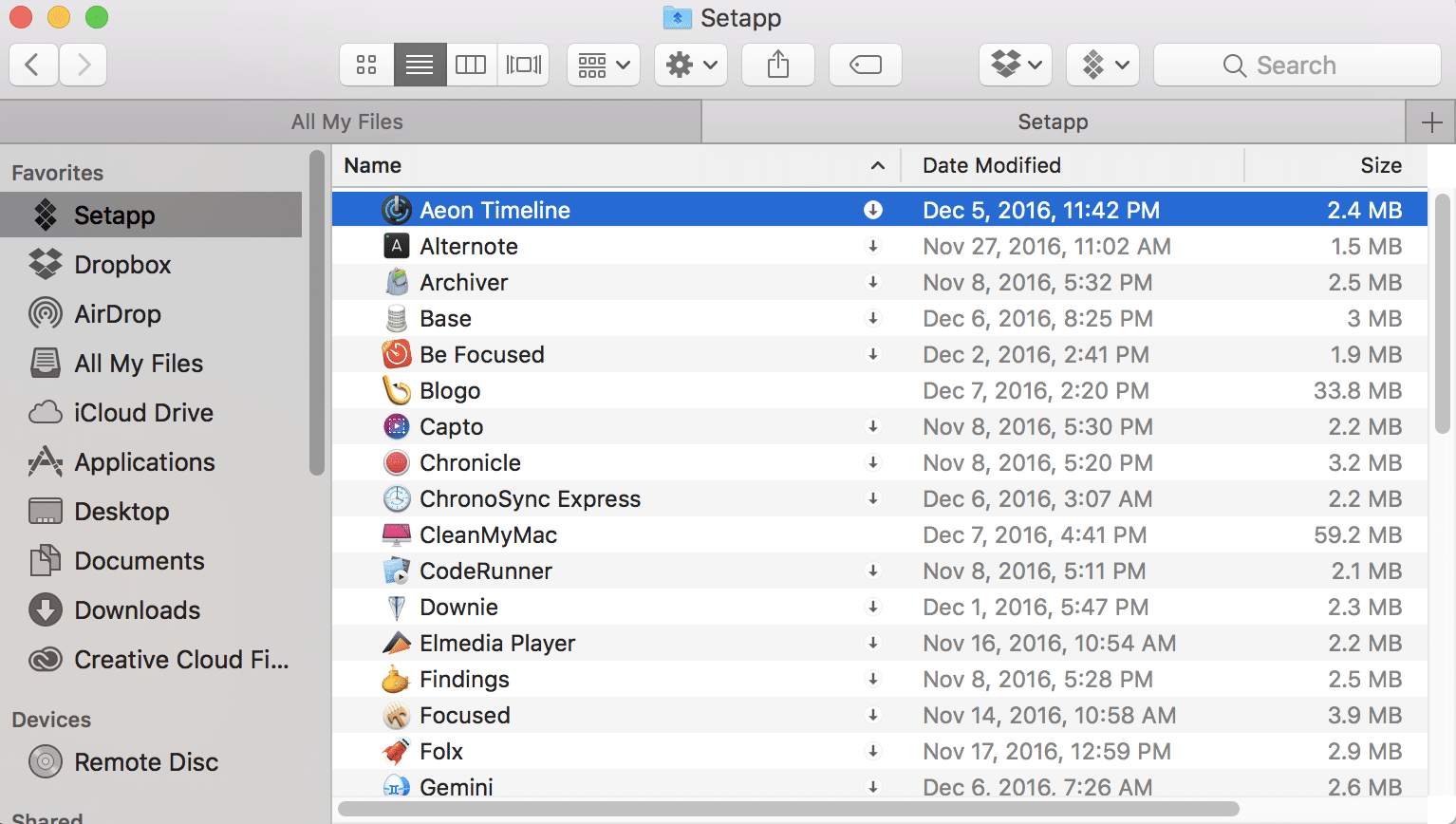Screen dimensions: 1456x824
Task: Switch to column view
Action: (471, 65)
